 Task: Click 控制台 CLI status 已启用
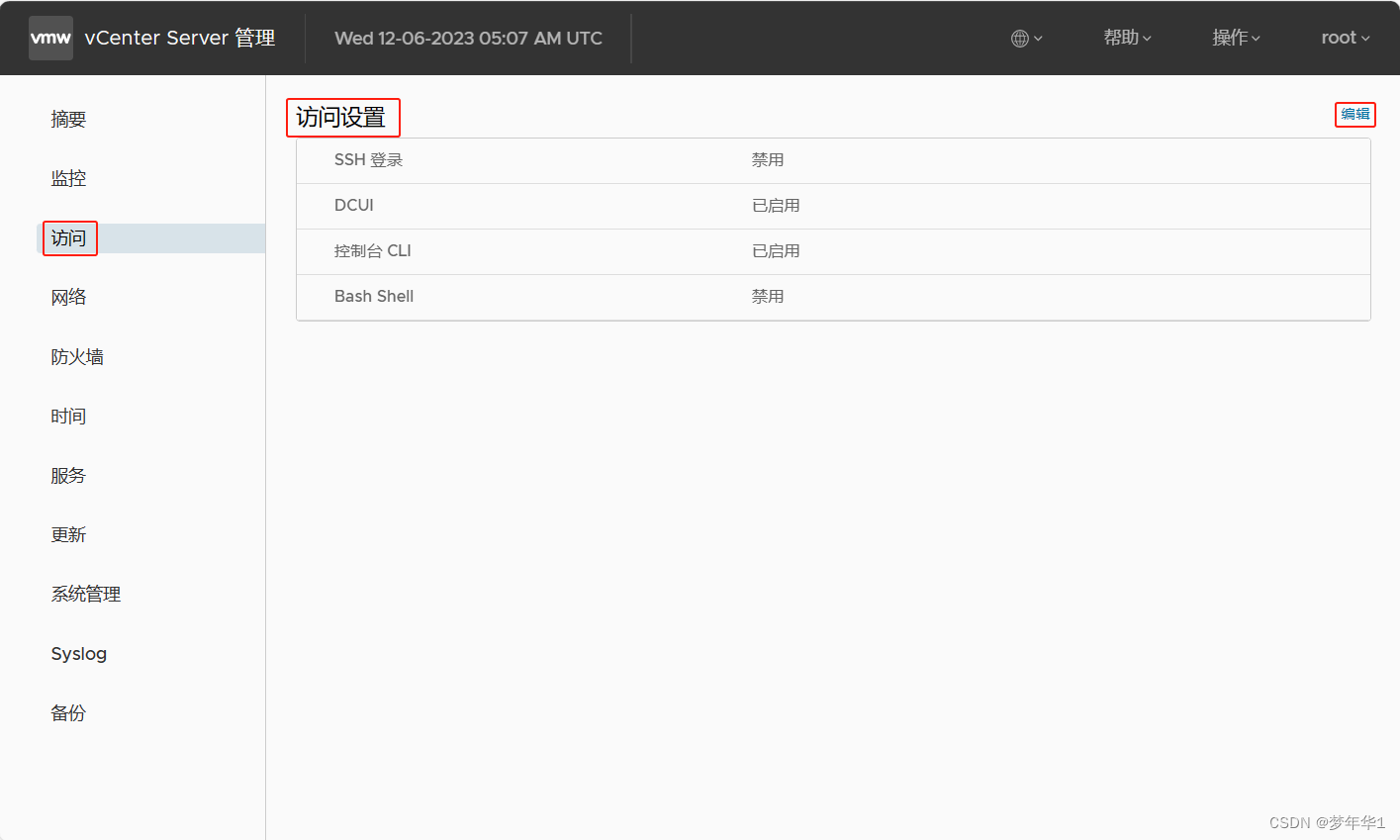tap(776, 251)
